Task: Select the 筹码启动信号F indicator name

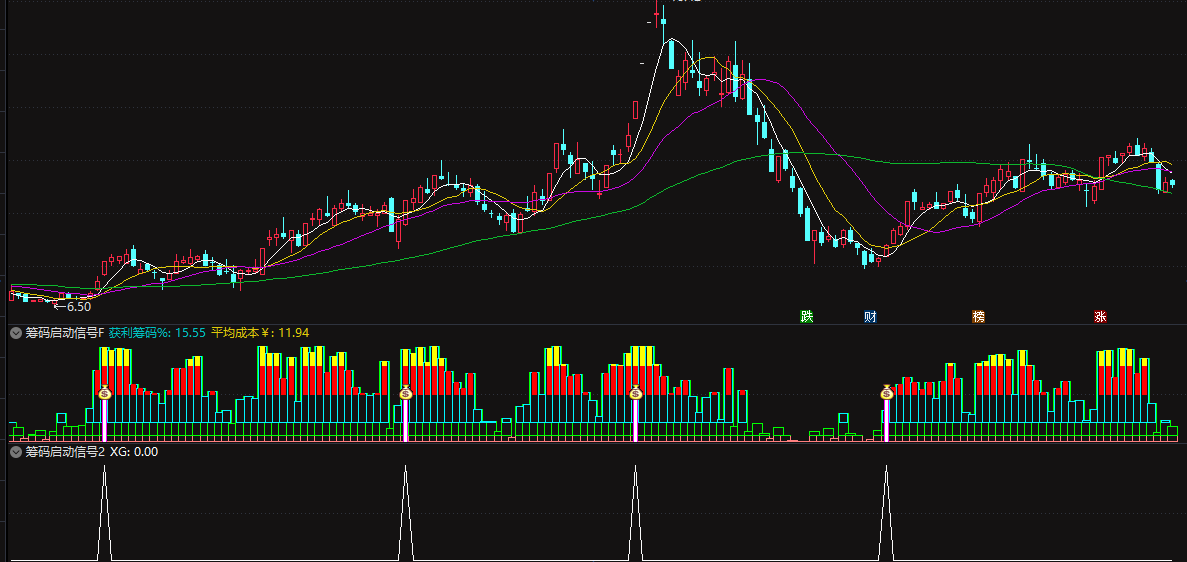Action: [64, 333]
